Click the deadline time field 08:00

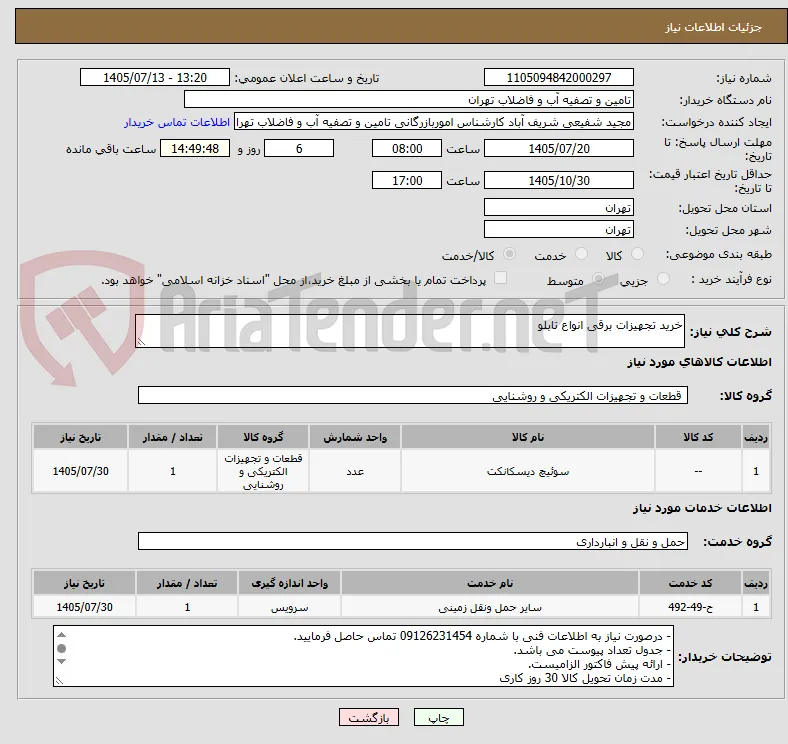(x=407, y=149)
